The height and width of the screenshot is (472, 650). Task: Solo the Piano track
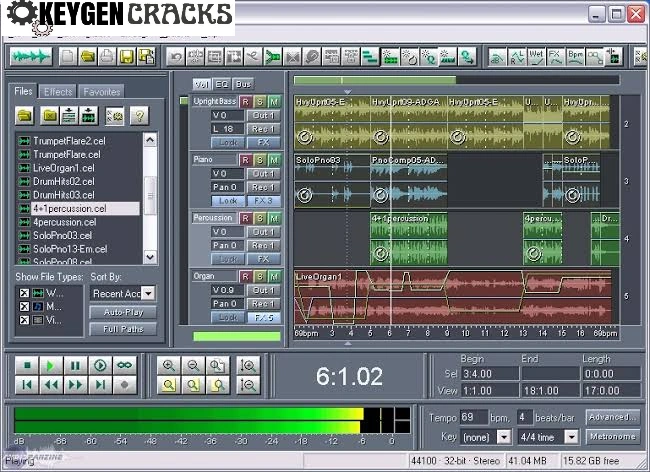260,159
